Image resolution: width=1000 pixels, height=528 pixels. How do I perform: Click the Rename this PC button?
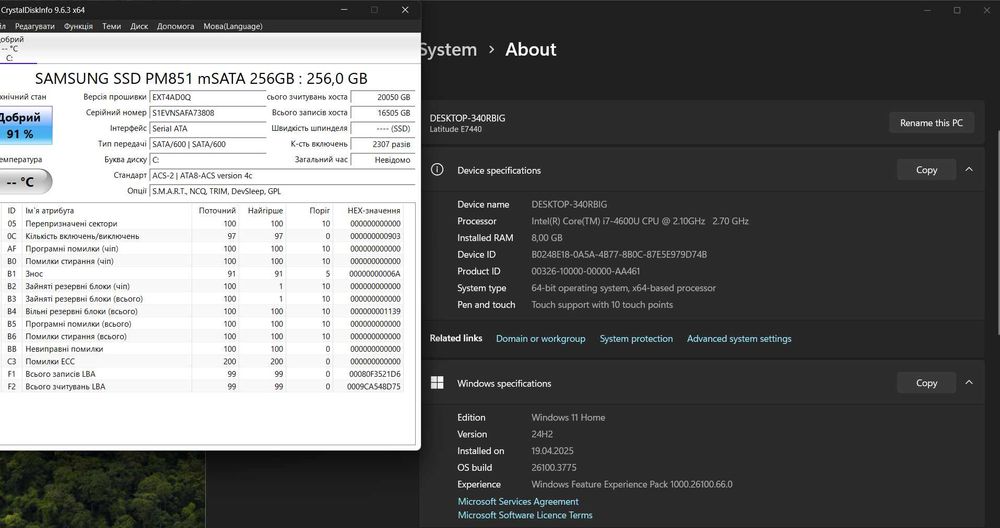click(931, 122)
